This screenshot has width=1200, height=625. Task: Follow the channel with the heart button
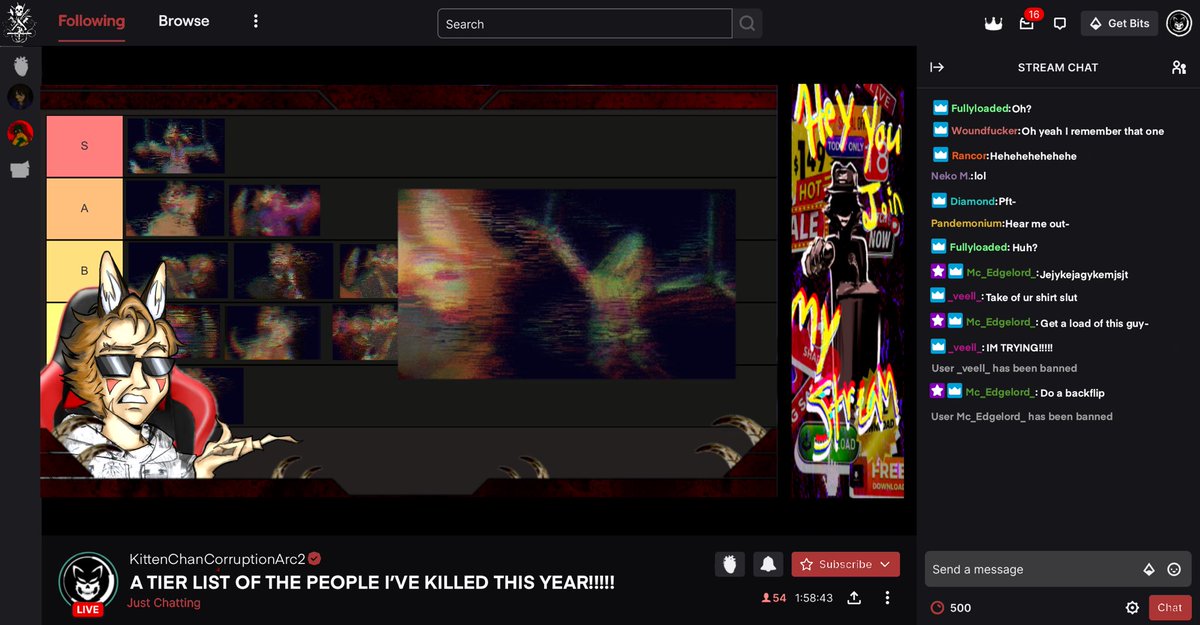click(729, 564)
